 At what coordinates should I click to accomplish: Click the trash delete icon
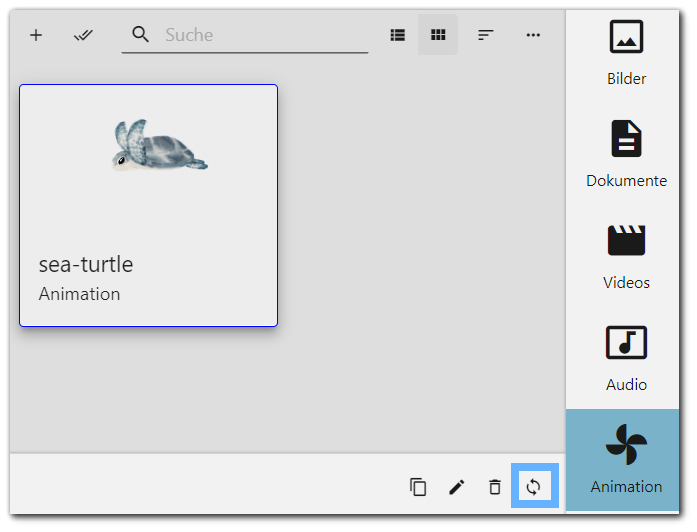click(495, 487)
